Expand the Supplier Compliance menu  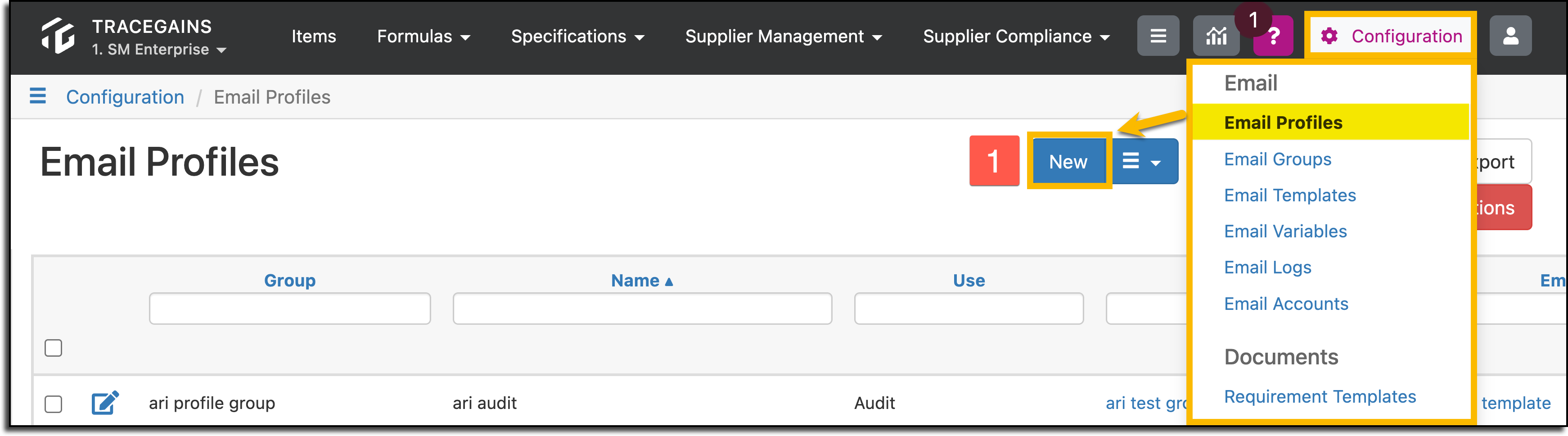1016,36
